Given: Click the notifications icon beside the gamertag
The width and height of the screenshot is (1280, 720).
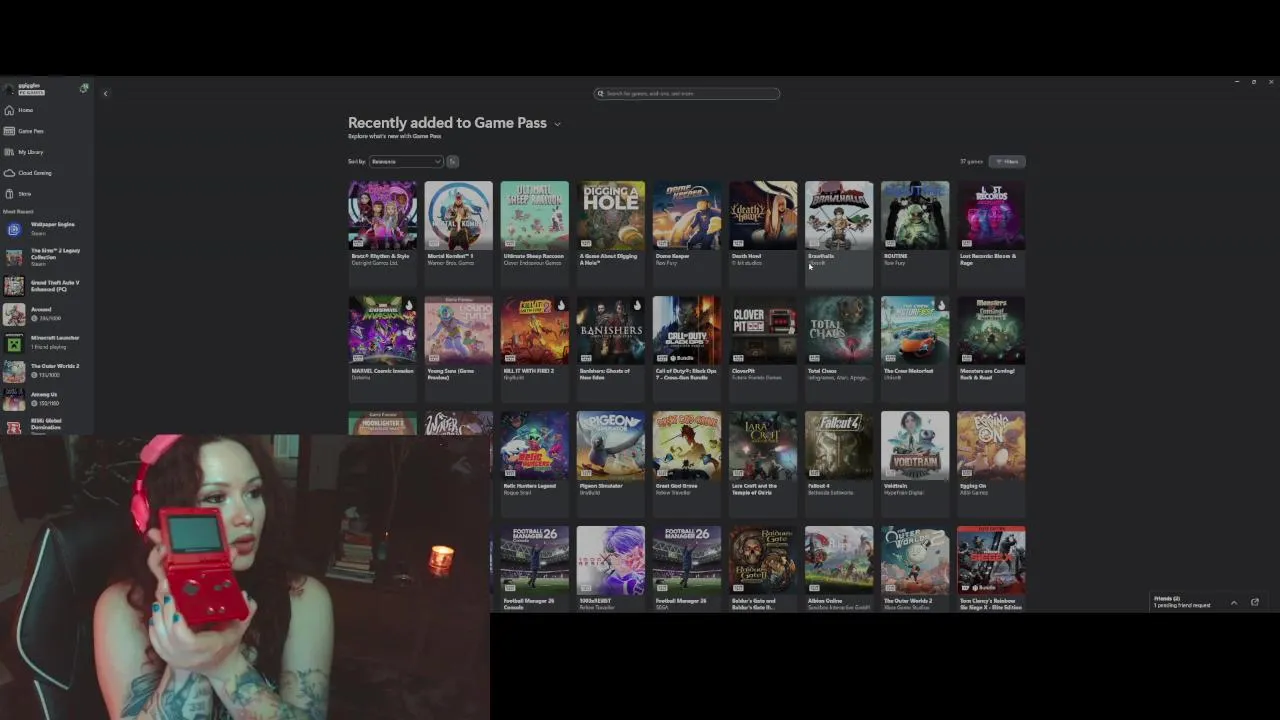Looking at the screenshot, I should point(84,88).
